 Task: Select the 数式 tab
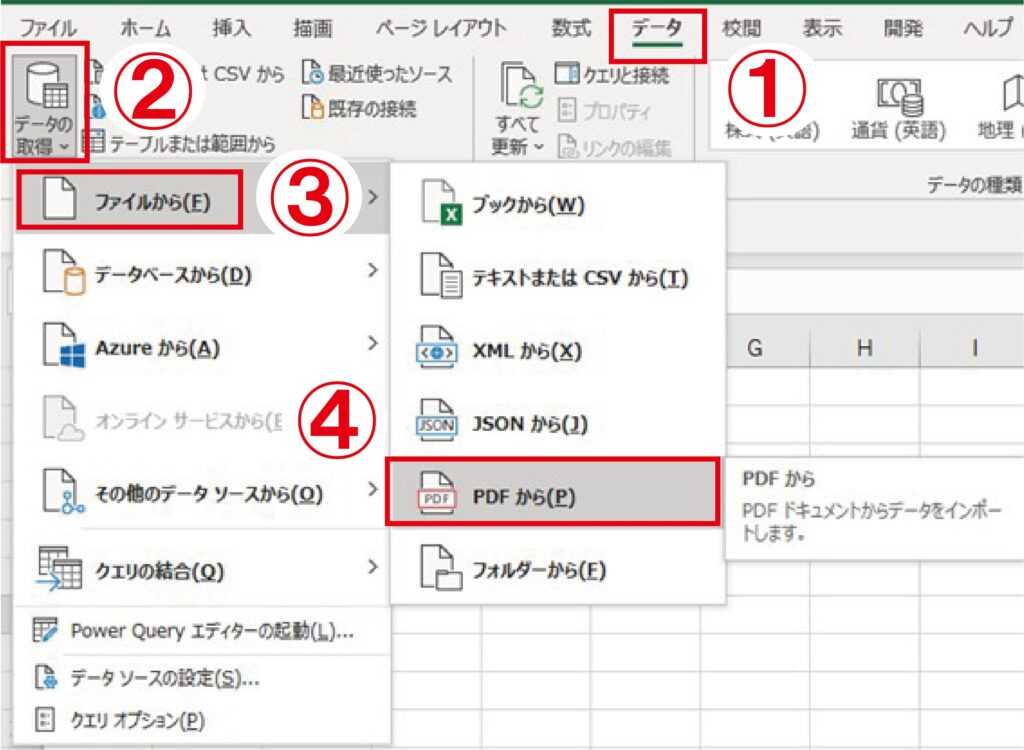pyautogui.click(x=571, y=28)
